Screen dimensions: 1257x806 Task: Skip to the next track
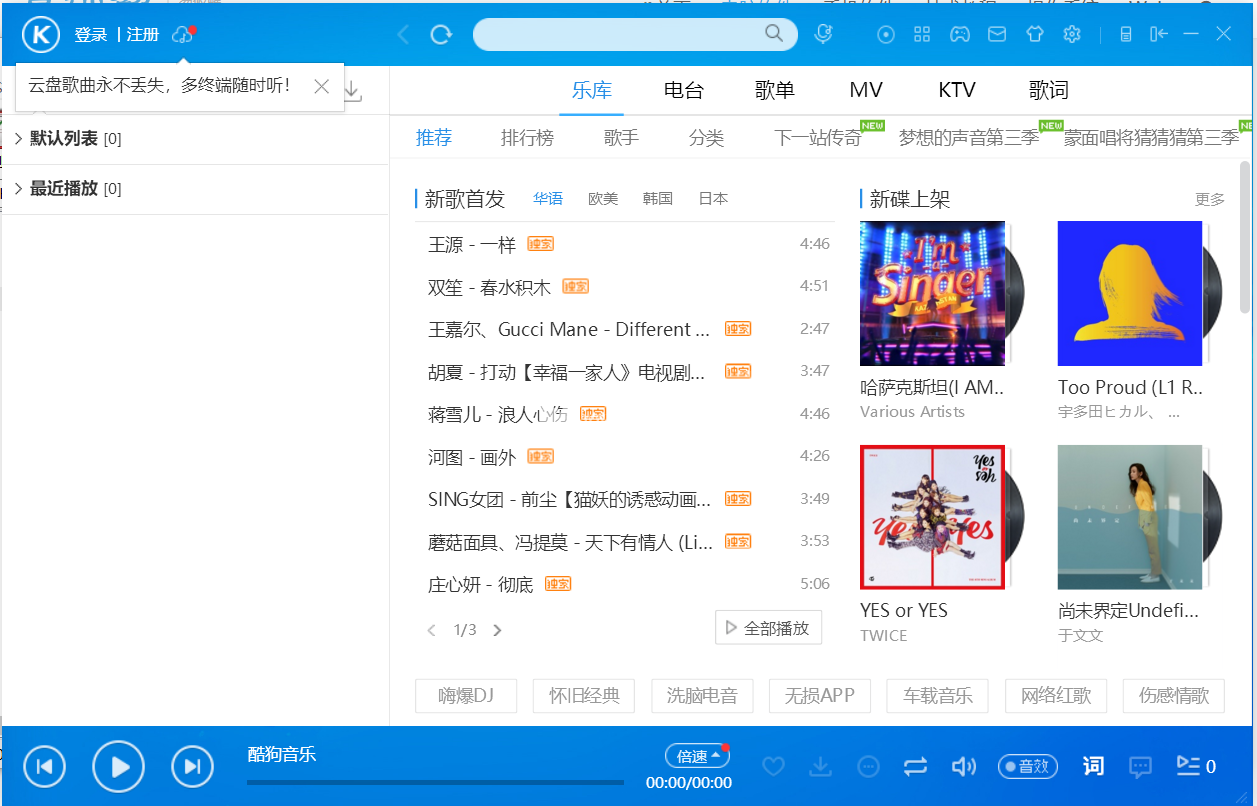click(192, 767)
